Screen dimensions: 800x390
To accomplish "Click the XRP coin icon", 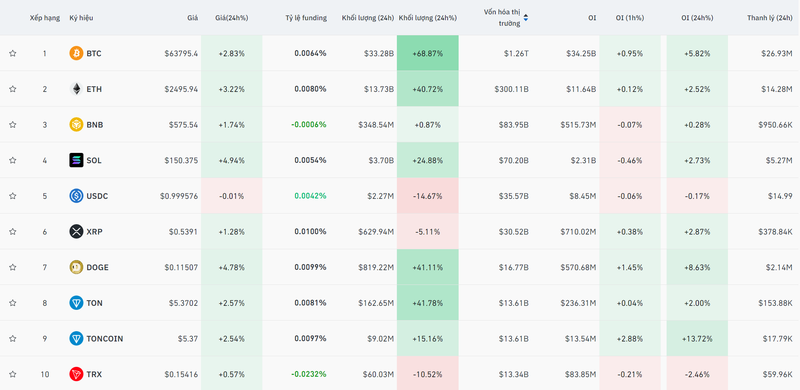I will (76, 232).
